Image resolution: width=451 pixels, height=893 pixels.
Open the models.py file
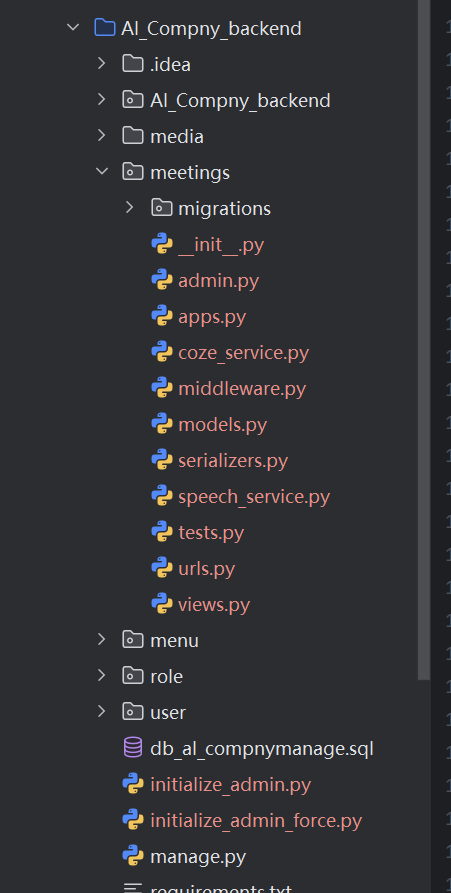(x=223, y=425)
